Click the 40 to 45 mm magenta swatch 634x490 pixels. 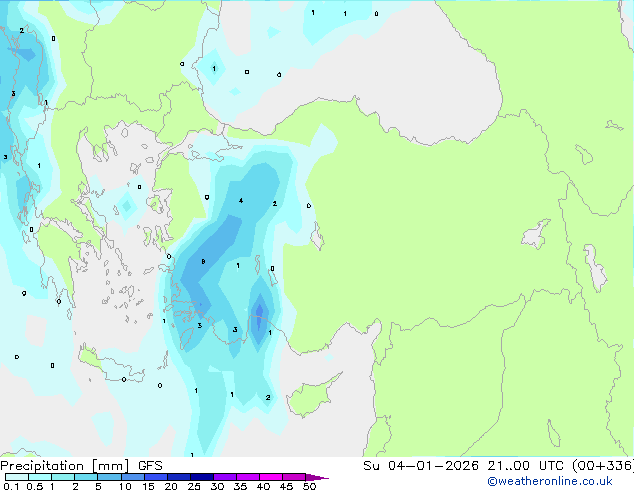pos(271,477)
